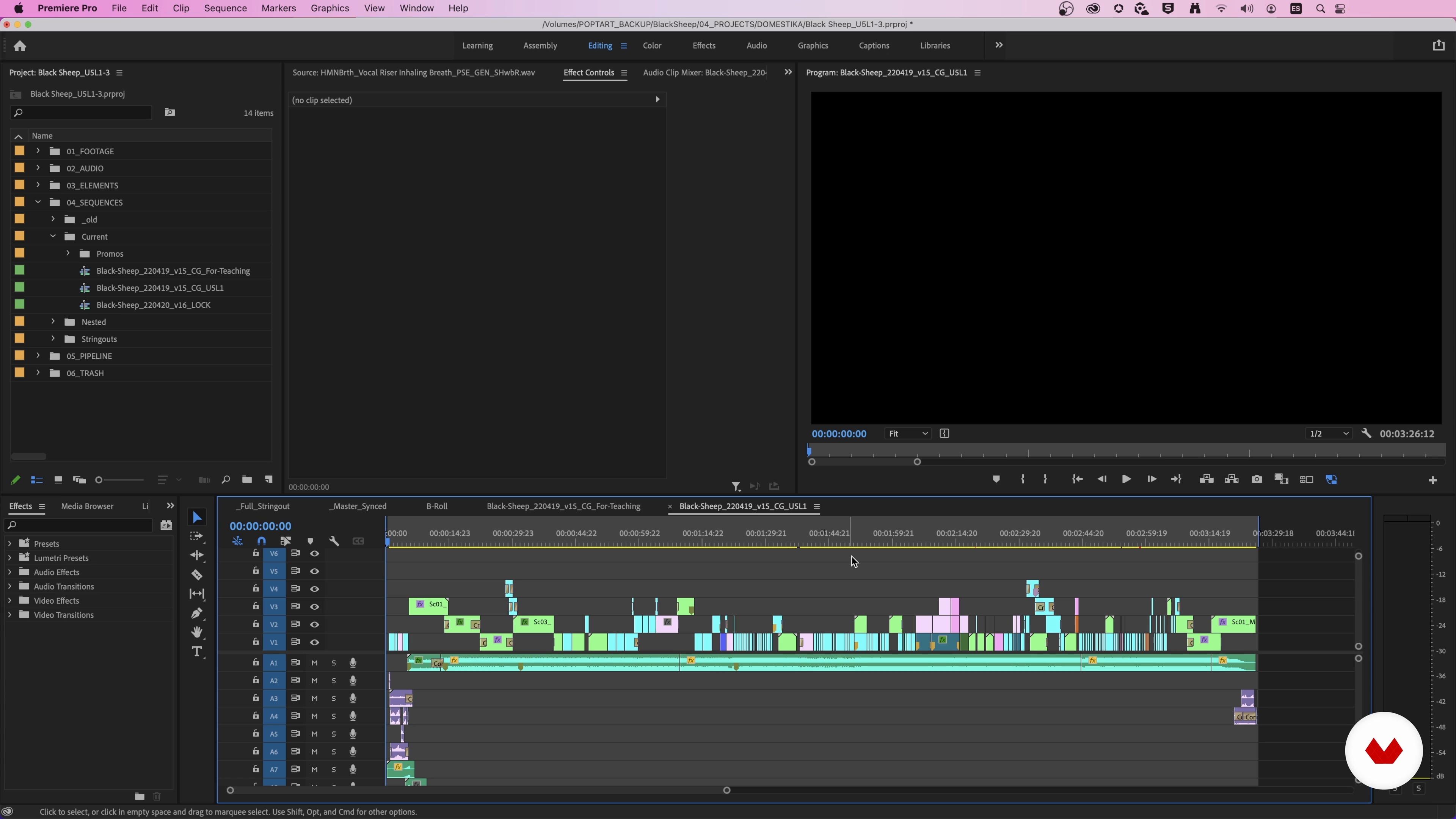
Task: Click the Lift button
Action: click(x=1206, y=479)
